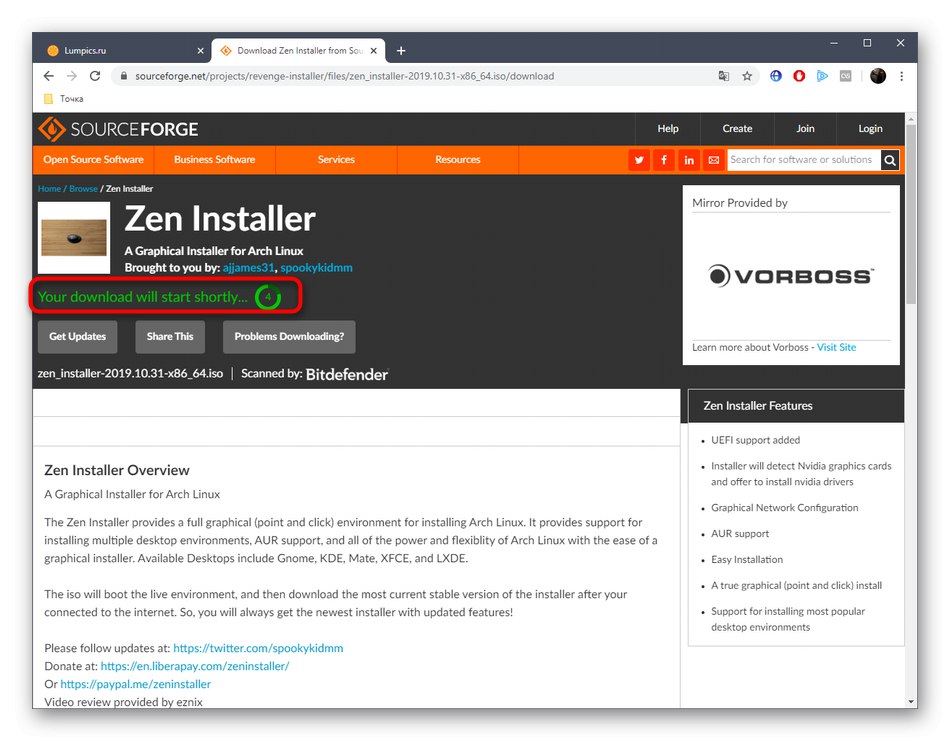
Task: Click the Graphical Network Configuration item
Action: tap(785, 508)
